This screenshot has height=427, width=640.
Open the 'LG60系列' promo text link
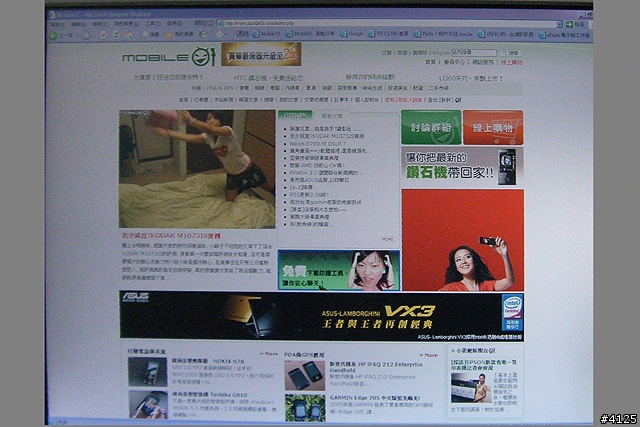tap(471, 78)
